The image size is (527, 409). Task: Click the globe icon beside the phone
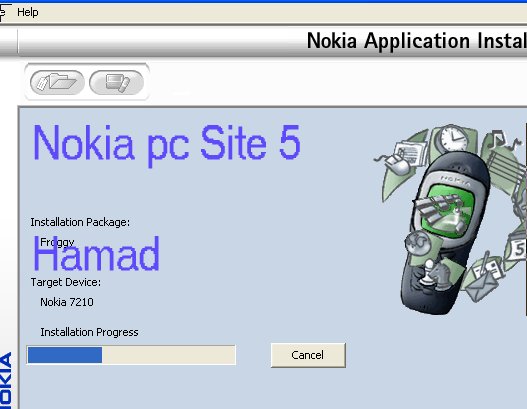[x=417, y=243]
